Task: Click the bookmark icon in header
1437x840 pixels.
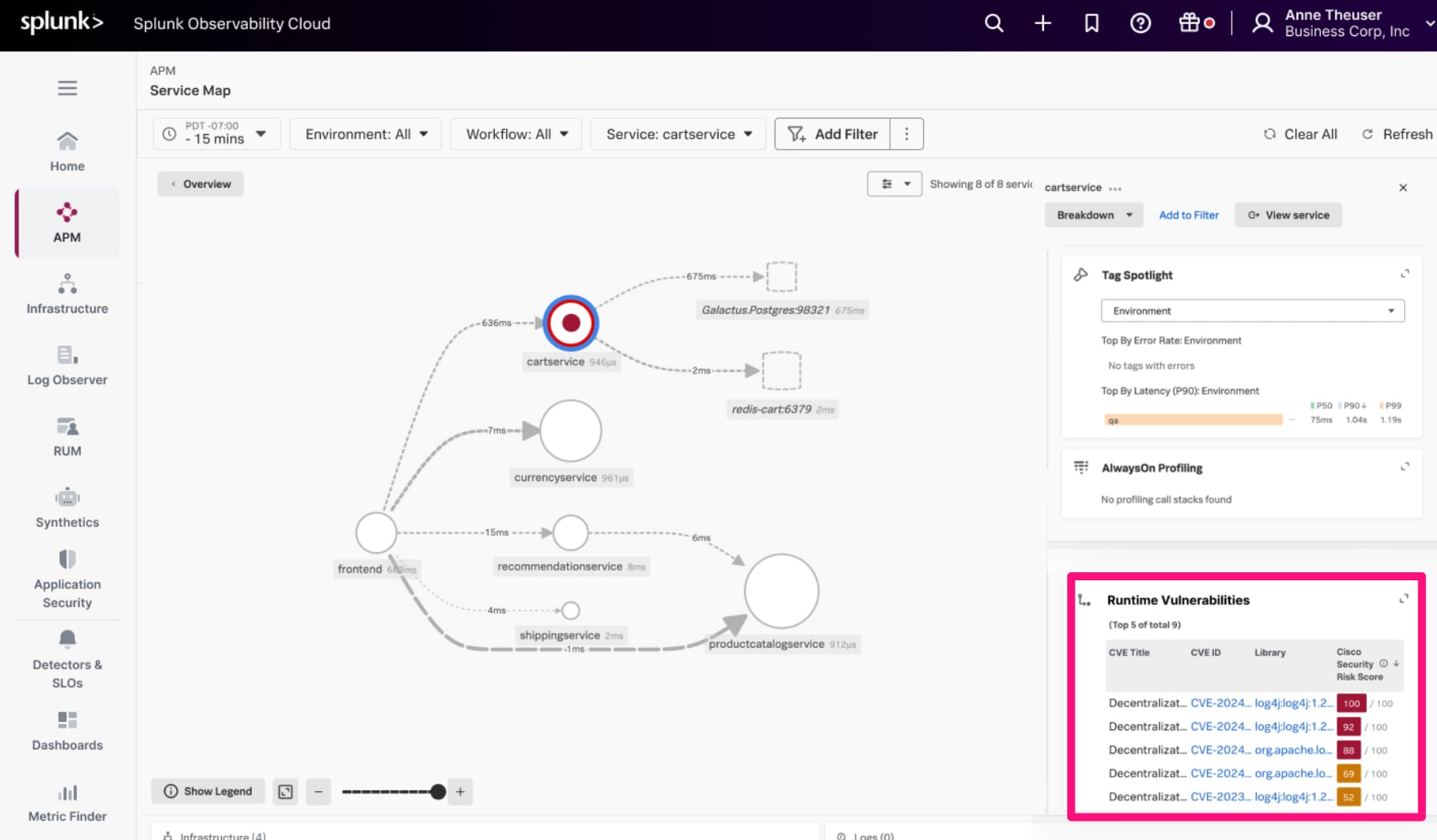Action: click(x=1091, y=23)
